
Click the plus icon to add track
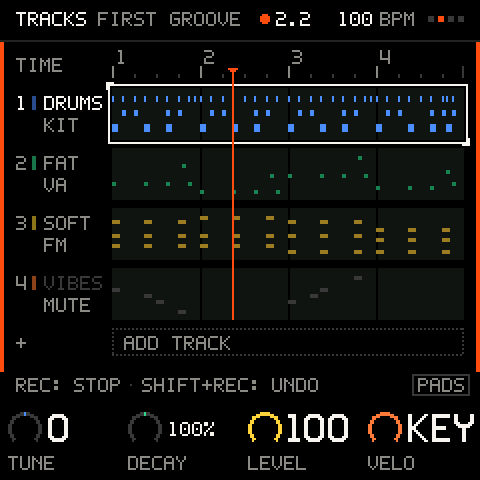pos(21,343)
